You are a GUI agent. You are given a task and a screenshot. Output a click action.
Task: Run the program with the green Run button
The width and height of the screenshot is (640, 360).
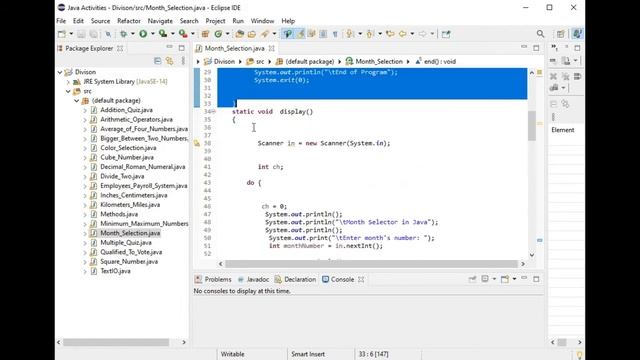[x=143, y=34]
